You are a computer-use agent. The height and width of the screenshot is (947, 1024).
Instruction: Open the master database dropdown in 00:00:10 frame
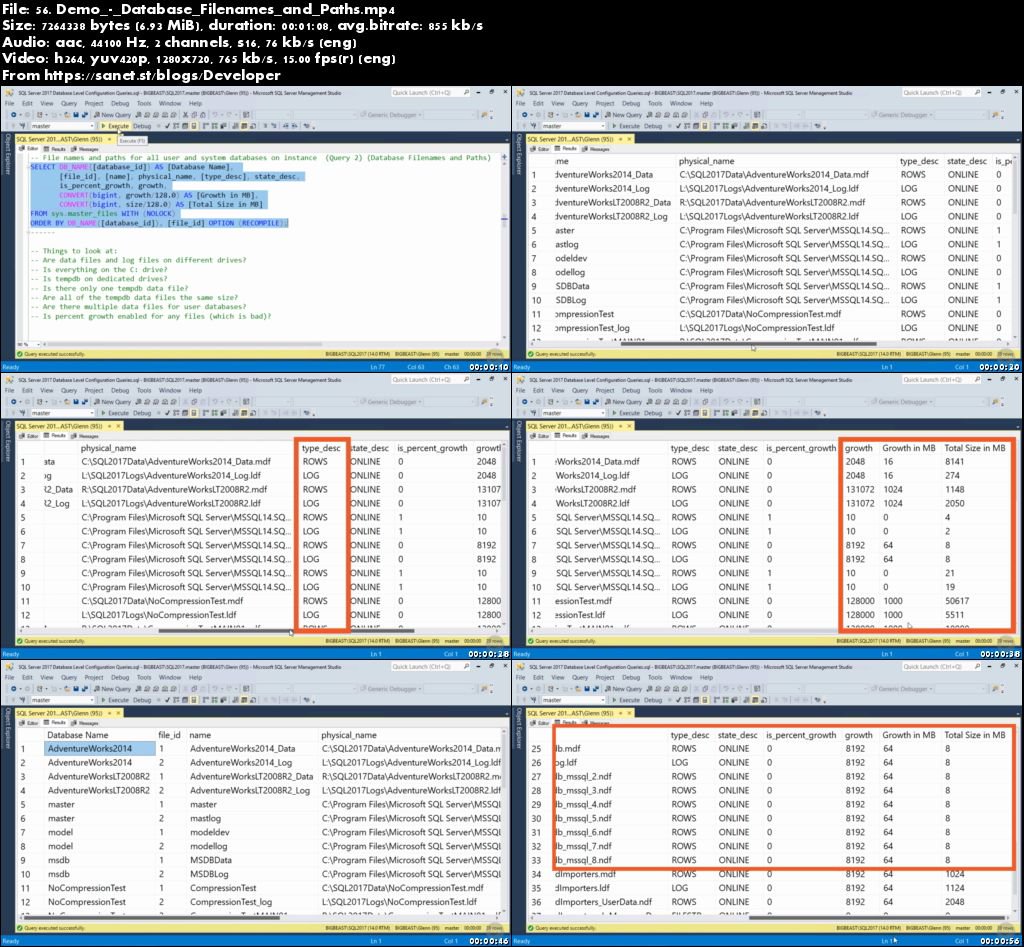tap(62, 125)
